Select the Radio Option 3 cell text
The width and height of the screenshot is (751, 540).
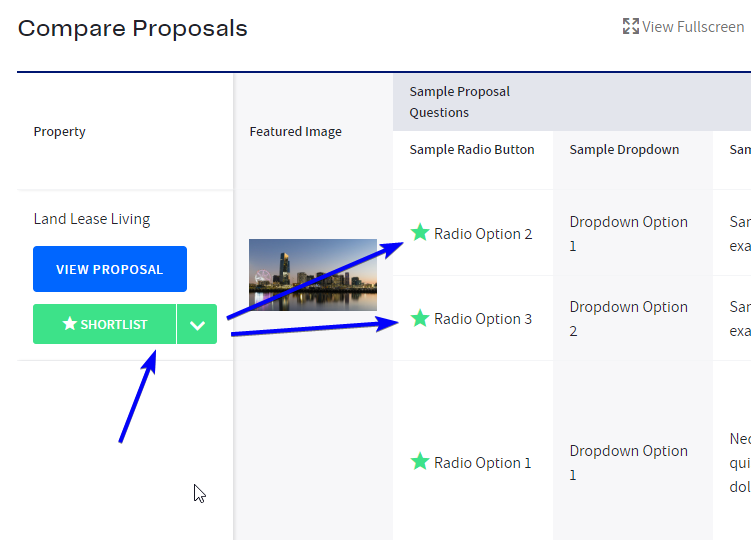pos(483,319)
